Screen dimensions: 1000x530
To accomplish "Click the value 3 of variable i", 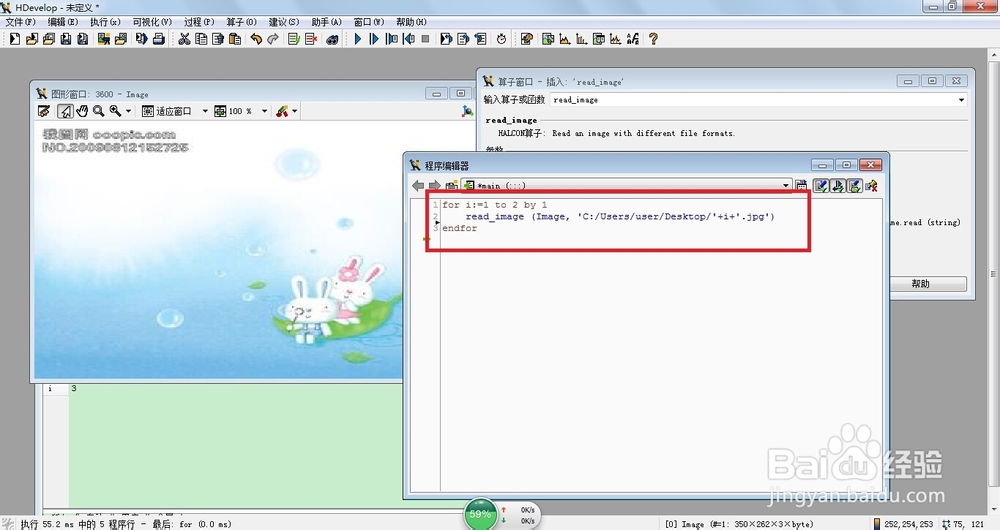I will [74, 388].
